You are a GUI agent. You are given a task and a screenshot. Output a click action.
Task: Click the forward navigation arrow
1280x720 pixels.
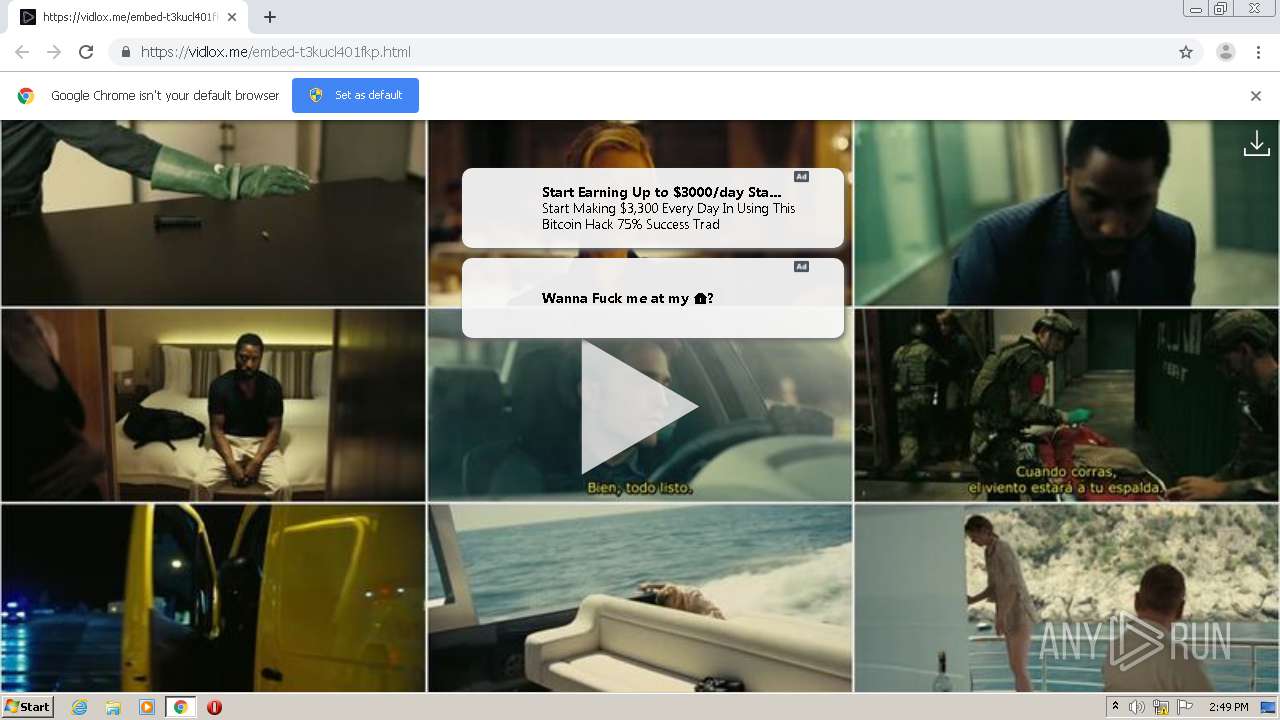tap(54, 52)
